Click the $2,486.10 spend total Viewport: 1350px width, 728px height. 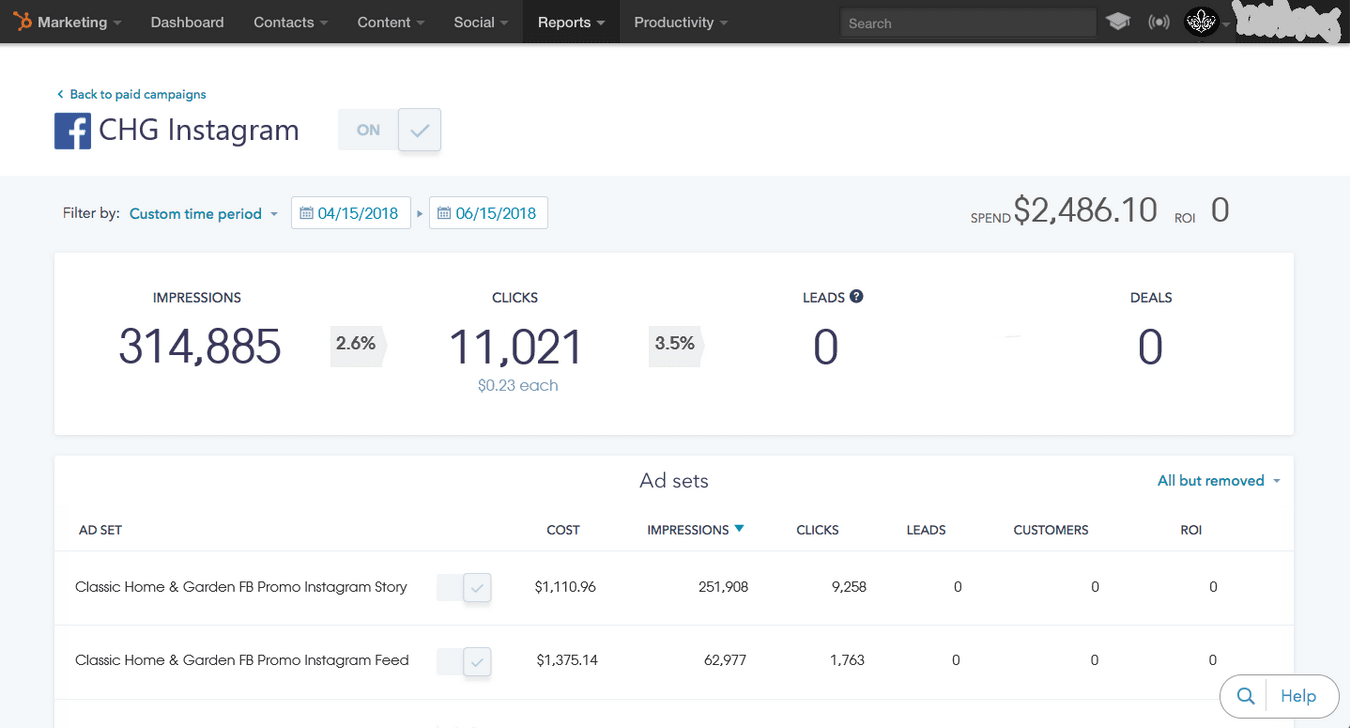pos(1085,210)
